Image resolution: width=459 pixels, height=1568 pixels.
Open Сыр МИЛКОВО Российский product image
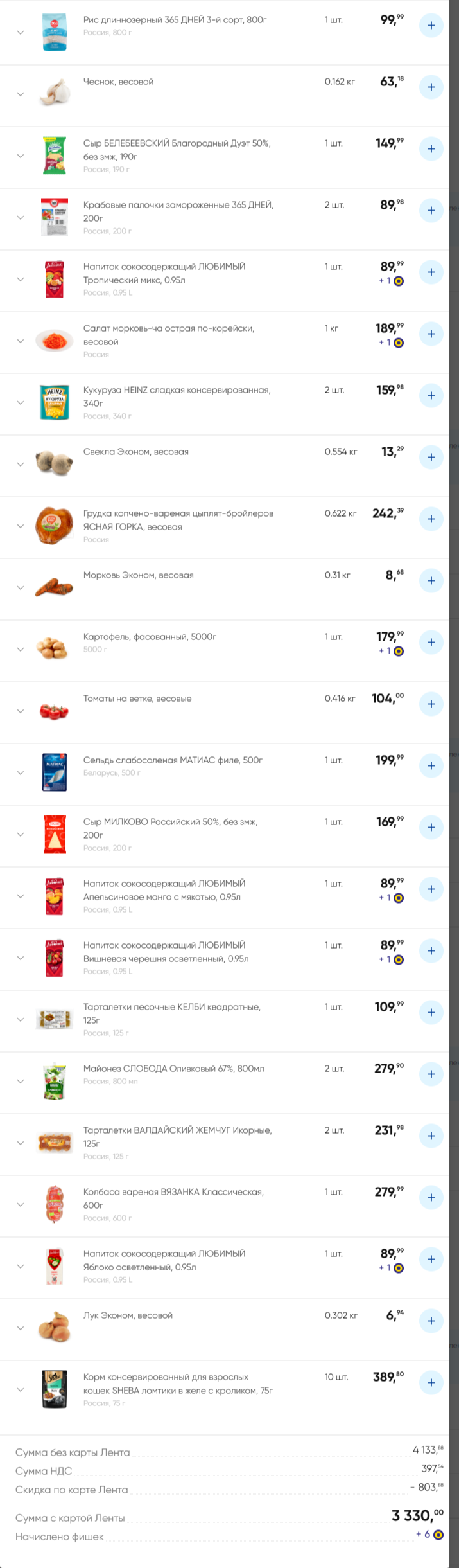tap(55, 834)
